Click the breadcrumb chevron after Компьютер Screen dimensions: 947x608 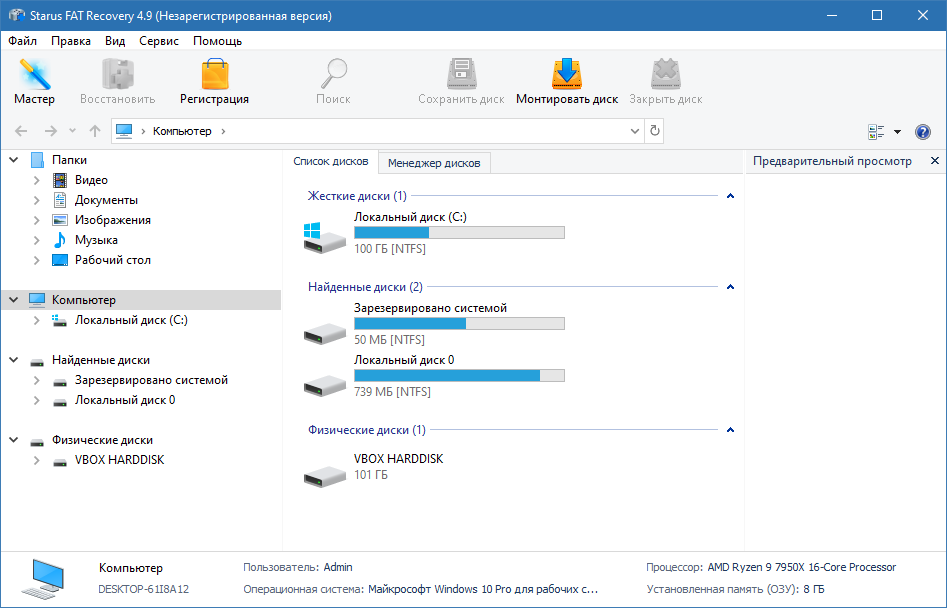223,131
